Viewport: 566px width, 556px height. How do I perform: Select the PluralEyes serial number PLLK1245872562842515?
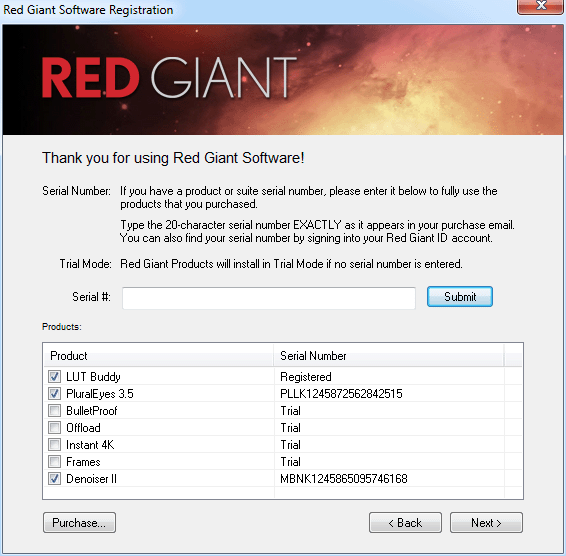pos(341,394)
